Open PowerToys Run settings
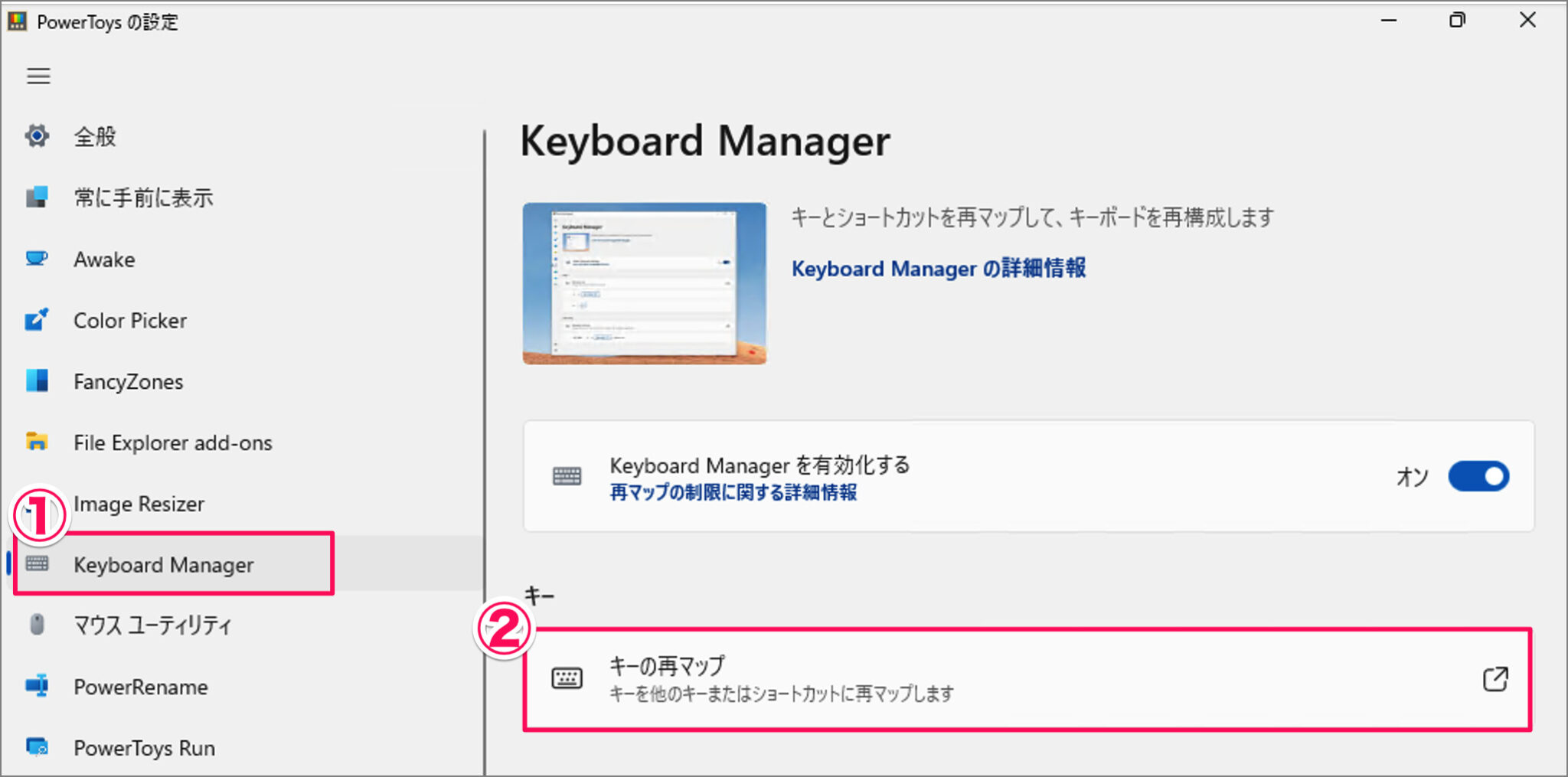This screenshot has width=1568, height=777. tap(145, 748)
